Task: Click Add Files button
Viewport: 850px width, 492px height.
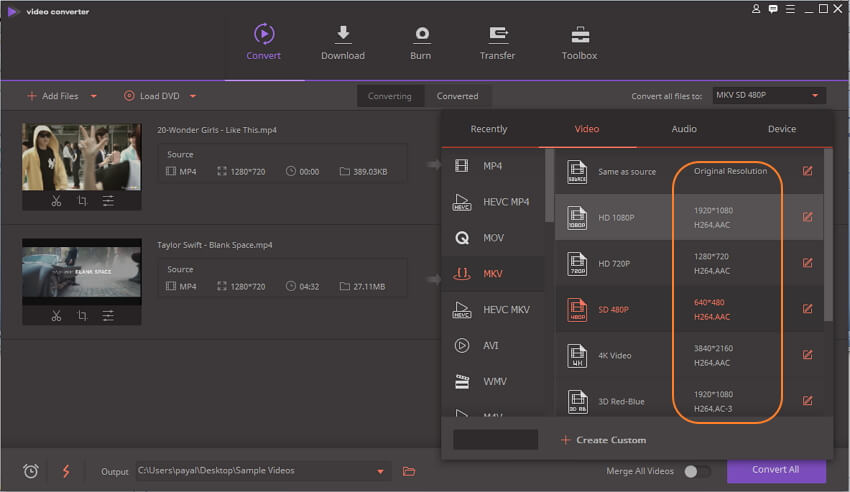Action: click(x=53, y=96)
